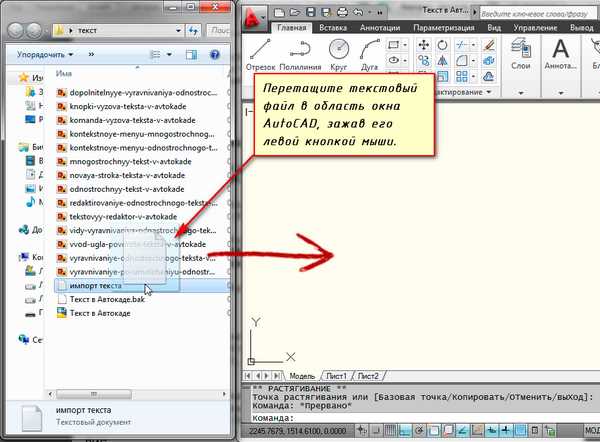The height and width of the screenshot is (442, 600).
Task: Select the 'Текст в Автокаде.bak' file
Action: 107,298
